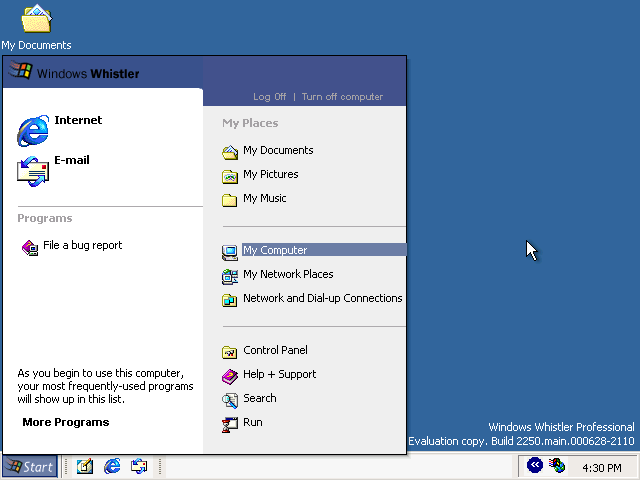The width and height of the screenshot is (640, 480).
Task: Select Network and Dial-up Connections label
Action: 322,298
